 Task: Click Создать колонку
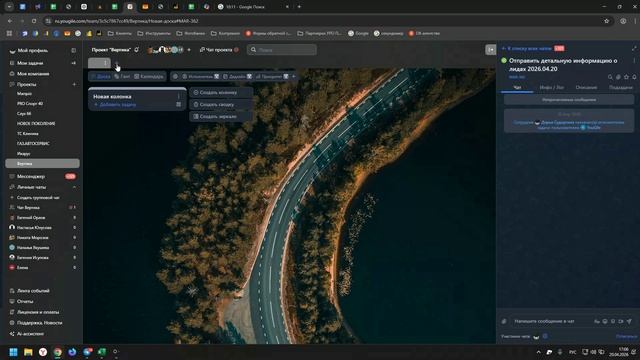(x=221, y=93)
